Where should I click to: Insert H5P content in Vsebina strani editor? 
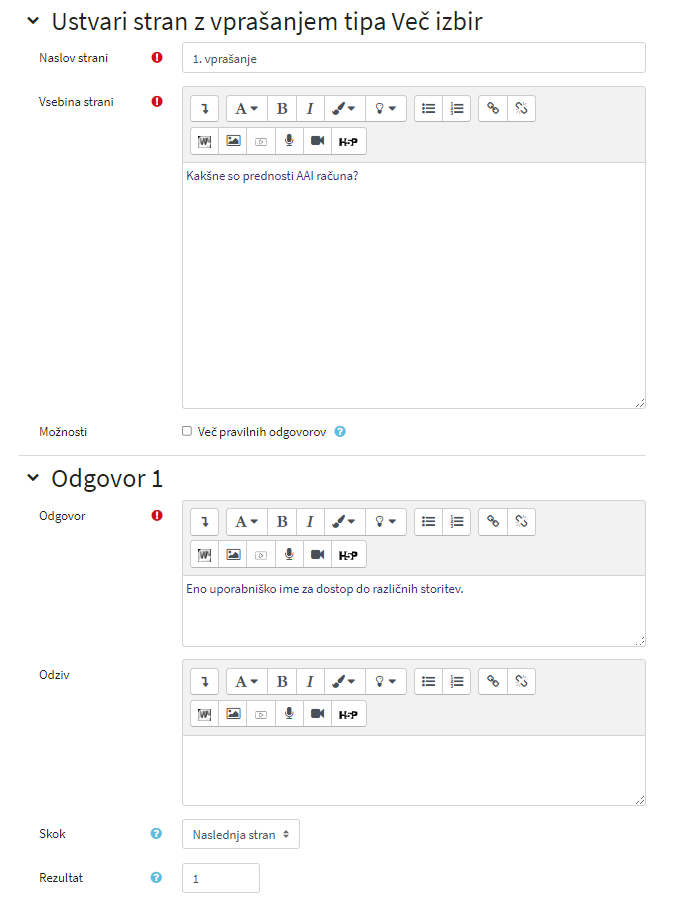coord(349,141)
